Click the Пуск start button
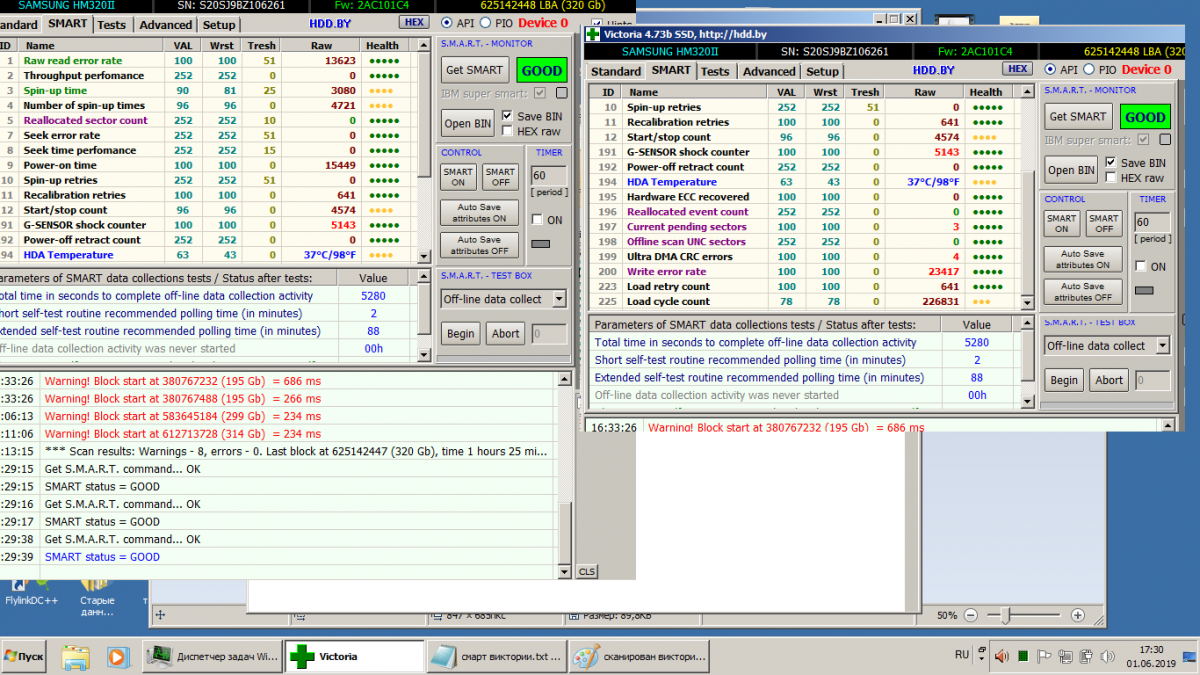Screen dimensions: 1200x675 [x=24, y=657]
